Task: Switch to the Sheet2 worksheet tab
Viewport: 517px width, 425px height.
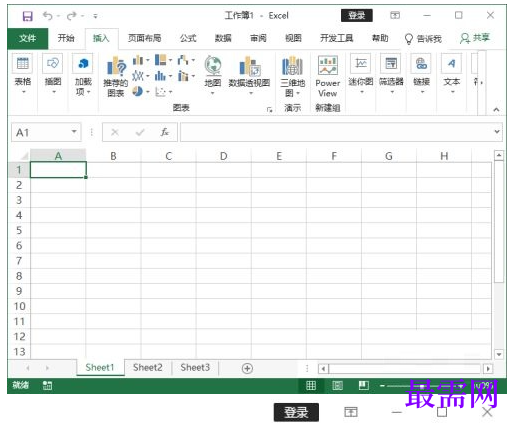Action: [x=148, y=367]
